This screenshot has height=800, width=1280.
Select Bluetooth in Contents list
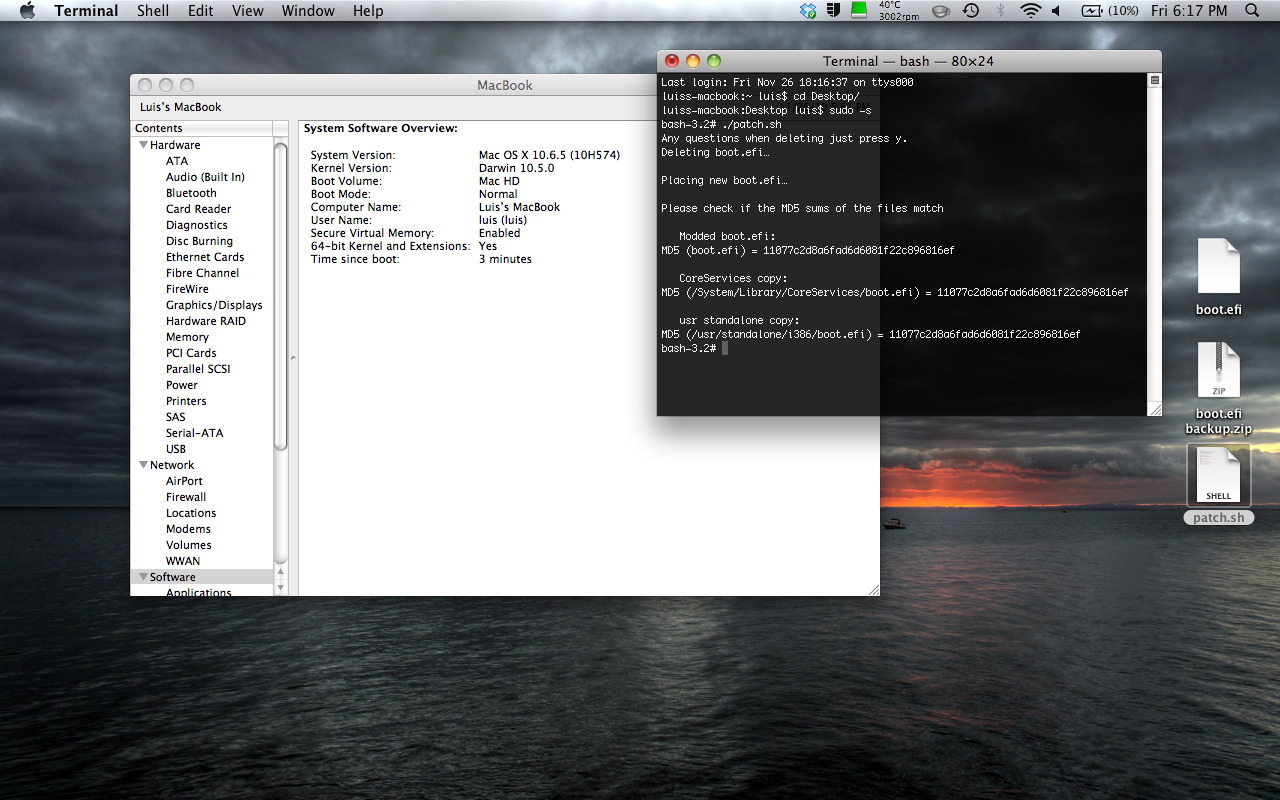(191, 193)
